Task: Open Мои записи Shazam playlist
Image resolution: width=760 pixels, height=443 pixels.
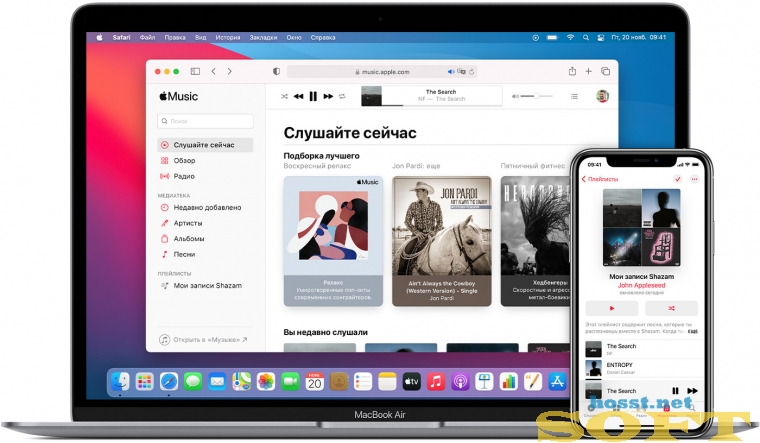Action: click(205, 285)
